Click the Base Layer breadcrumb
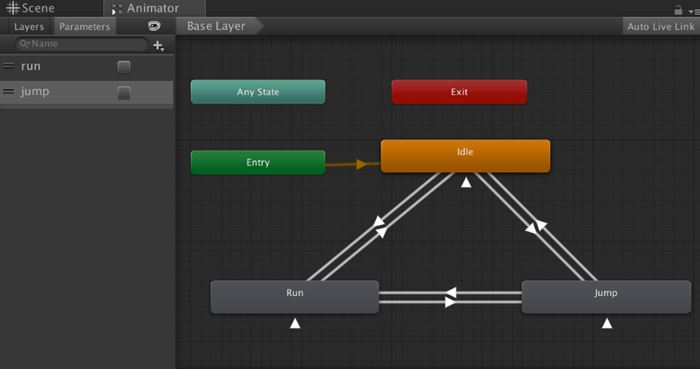Image resolution: width=700 pixels, height=369 pixels. [x=217, y=26]
